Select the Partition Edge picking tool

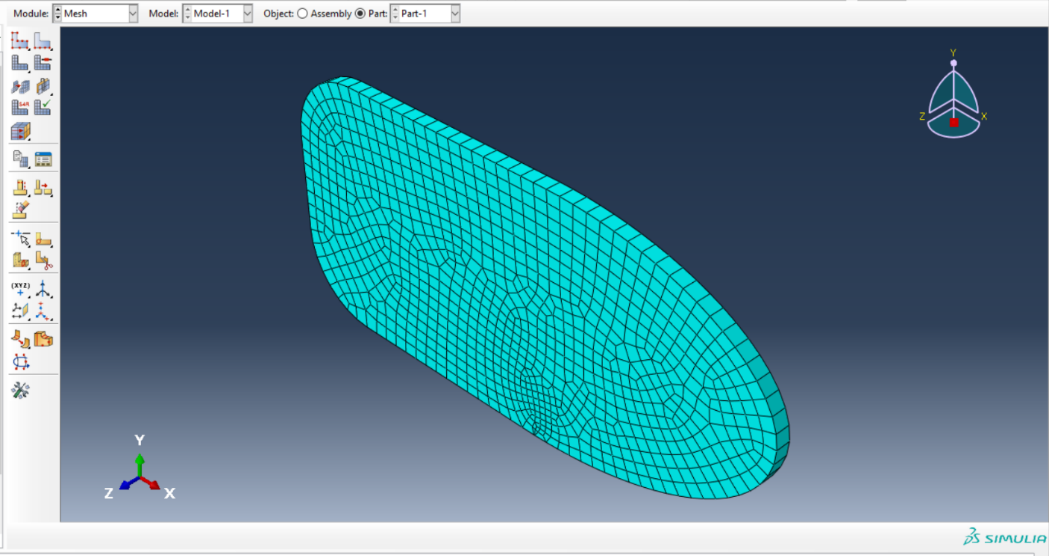pyautogui.click(x=20, y=238)
